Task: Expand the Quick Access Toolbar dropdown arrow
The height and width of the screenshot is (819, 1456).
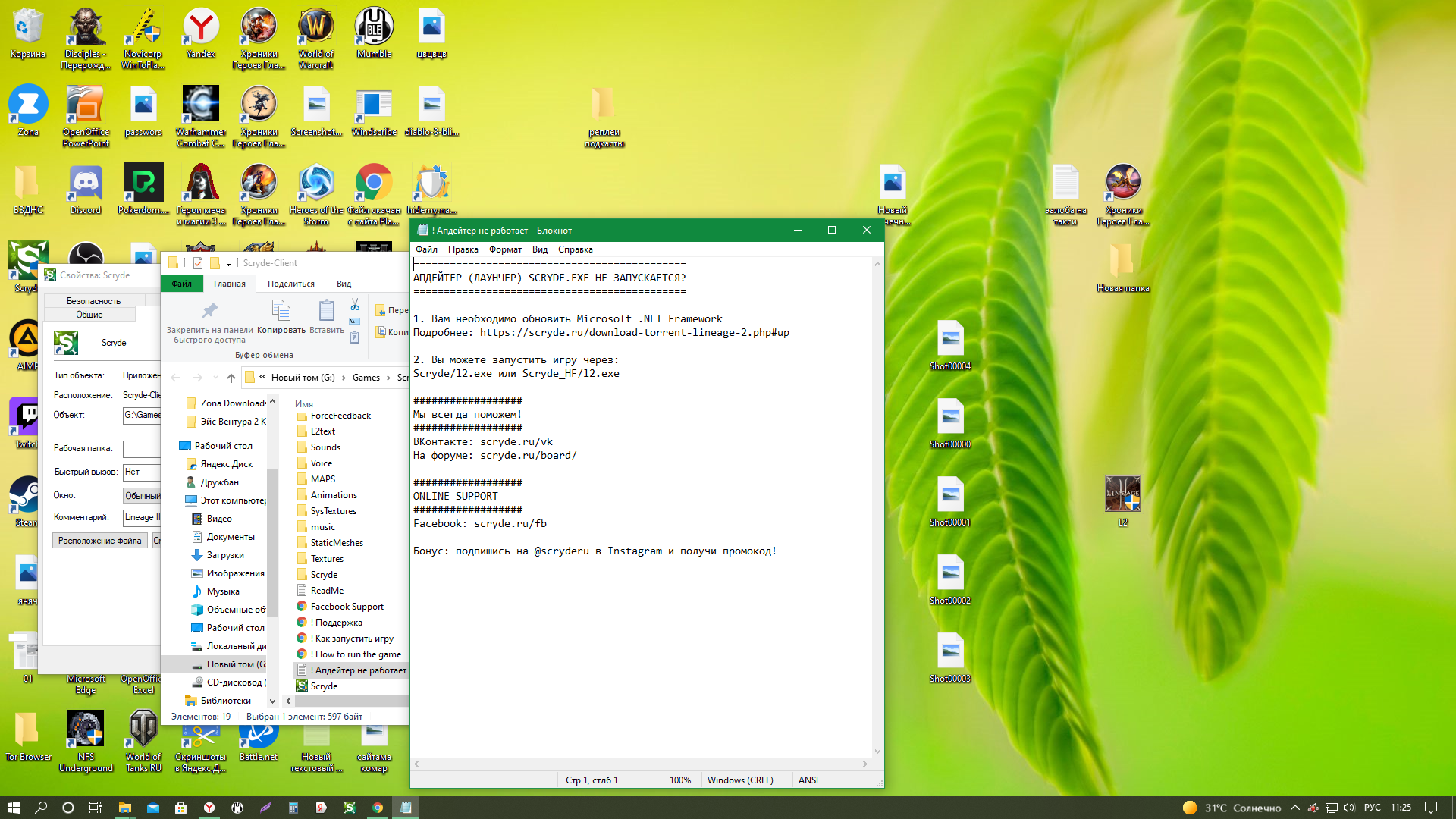Action: pos(228,264)
